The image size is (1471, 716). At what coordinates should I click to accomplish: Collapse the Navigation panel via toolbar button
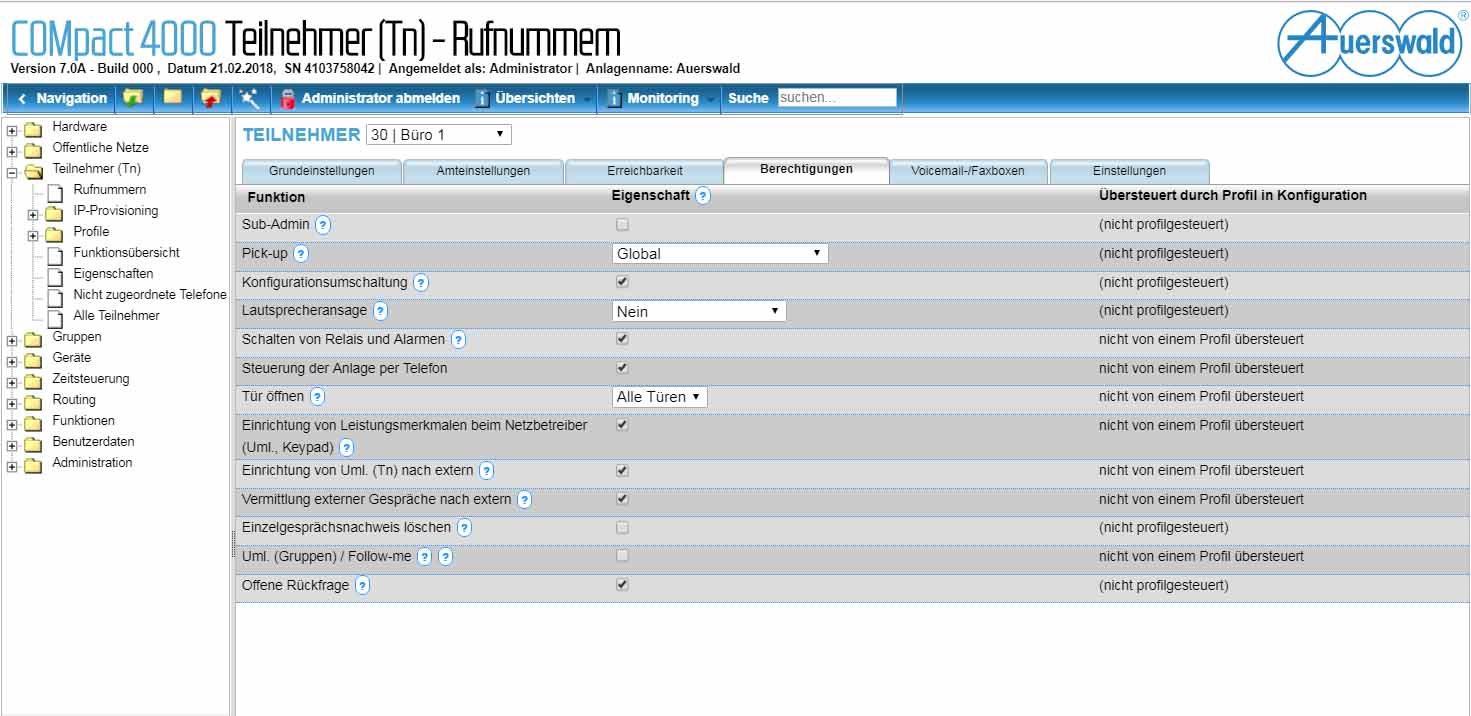click(63, 98)
